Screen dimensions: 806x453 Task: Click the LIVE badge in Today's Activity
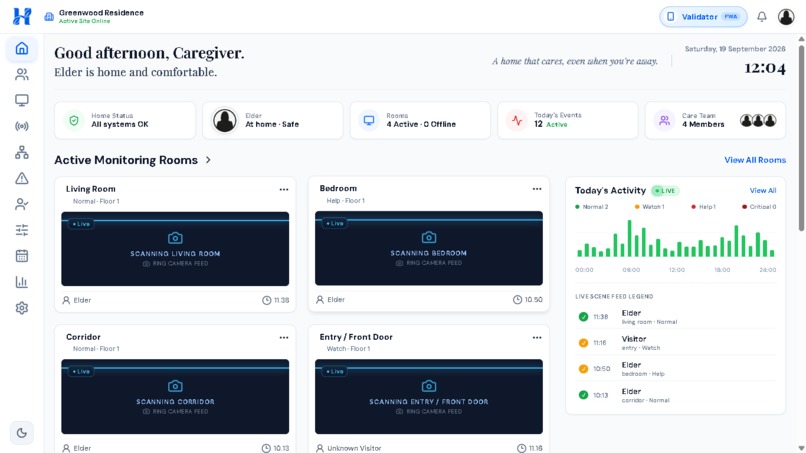pos(665,191)
